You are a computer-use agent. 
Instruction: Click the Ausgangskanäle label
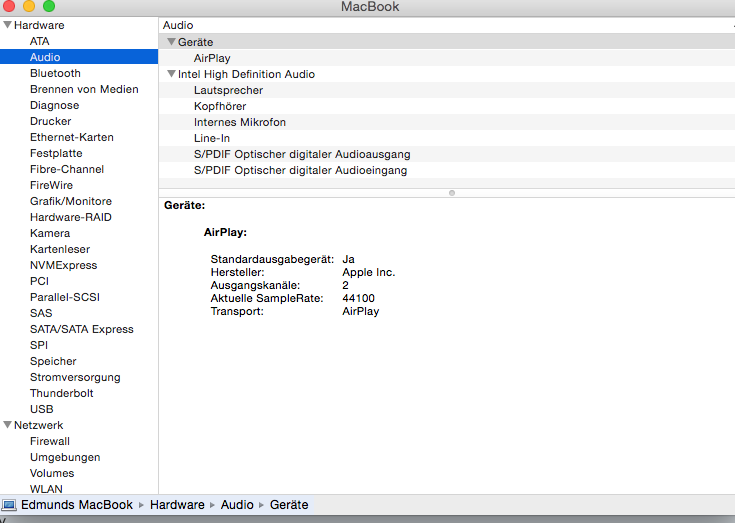[255, 285]
